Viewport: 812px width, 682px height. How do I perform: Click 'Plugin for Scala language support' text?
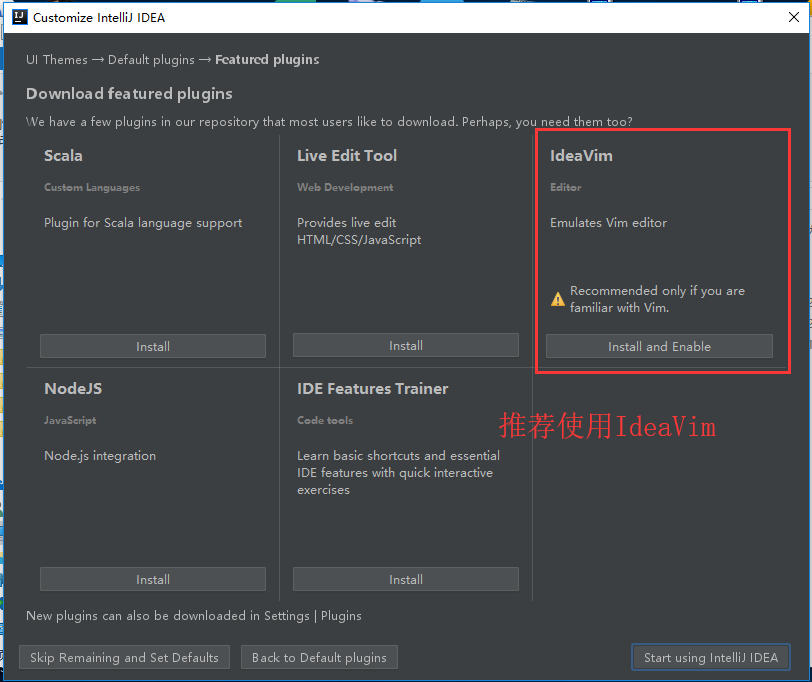pos(143,223)
